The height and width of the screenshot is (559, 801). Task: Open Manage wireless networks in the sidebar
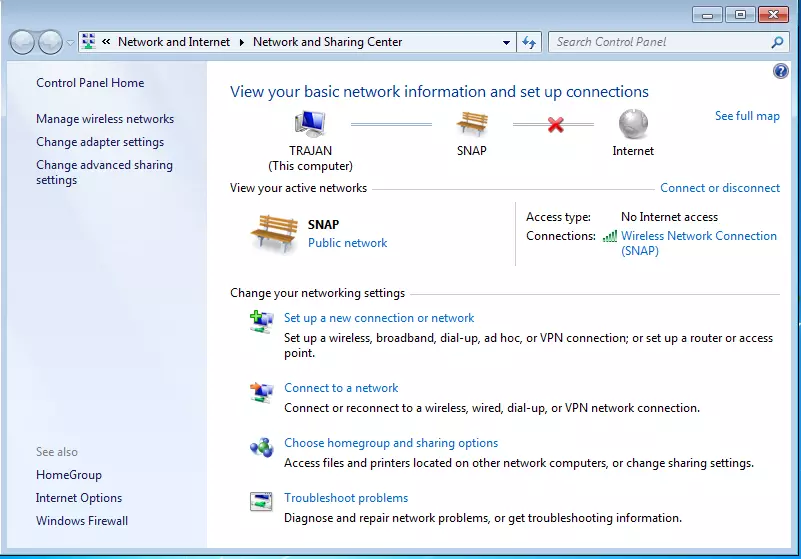105,119
